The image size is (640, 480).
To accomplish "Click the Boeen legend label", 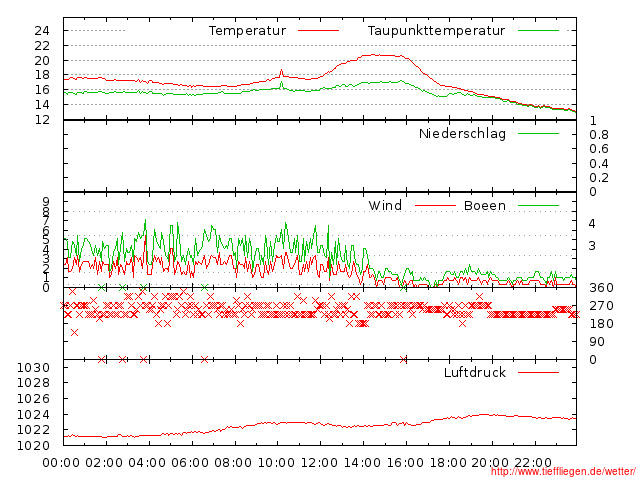I will pyautogui.click(x=485, y=205).
